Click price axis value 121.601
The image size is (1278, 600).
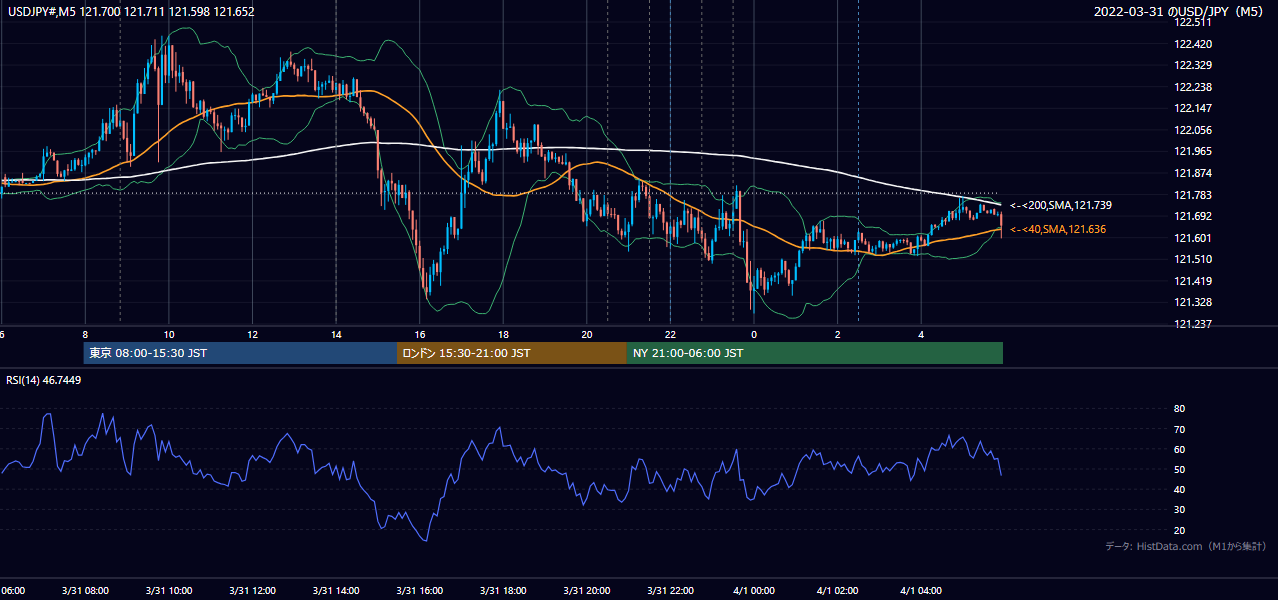click(x=1194, y=238)
